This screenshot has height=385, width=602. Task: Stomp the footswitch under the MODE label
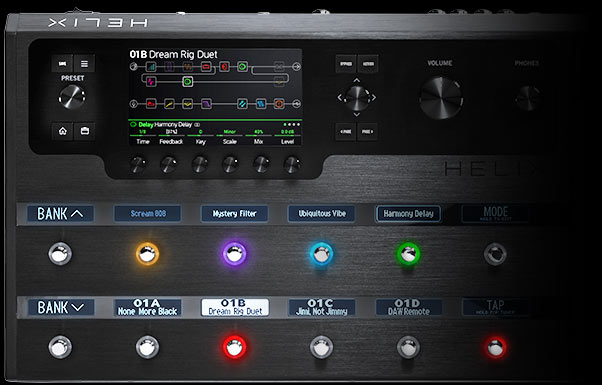(x=495, y=254)
